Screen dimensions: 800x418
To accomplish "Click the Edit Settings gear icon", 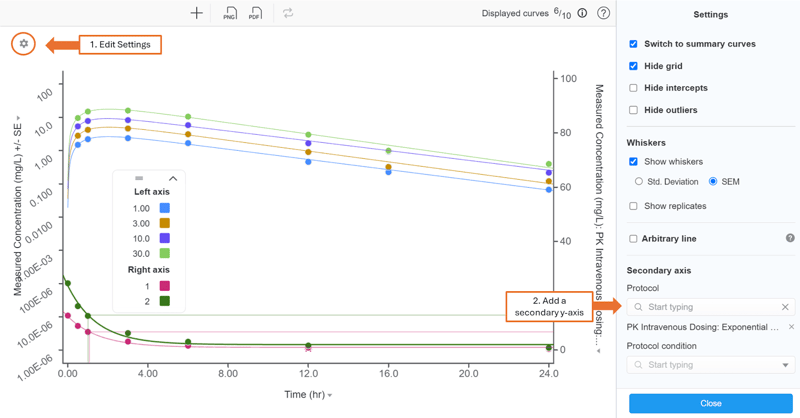I will (x=24, y=44).
